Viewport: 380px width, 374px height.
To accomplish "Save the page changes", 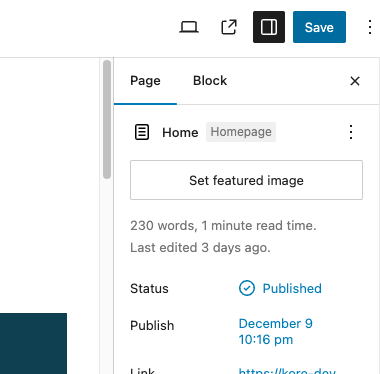I will 319,27.
